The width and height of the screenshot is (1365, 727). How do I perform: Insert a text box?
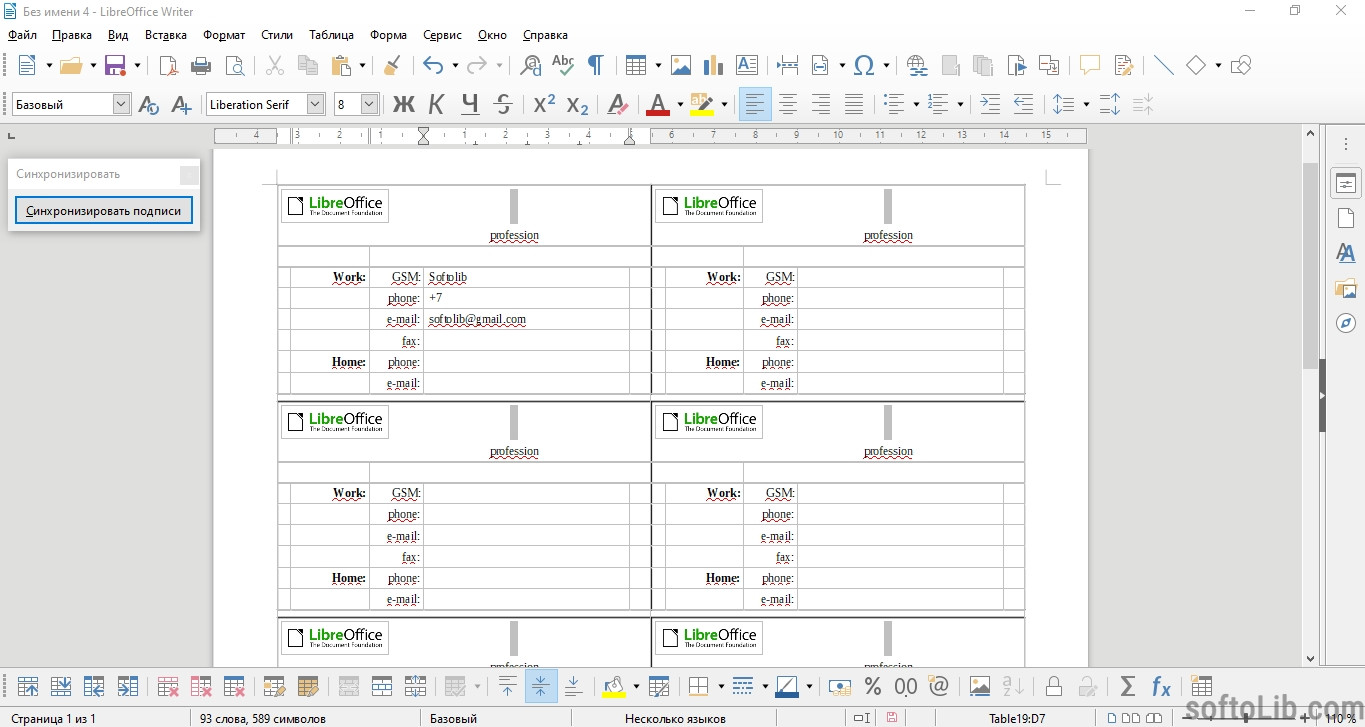pyautogui.click(x=746, y=66)
